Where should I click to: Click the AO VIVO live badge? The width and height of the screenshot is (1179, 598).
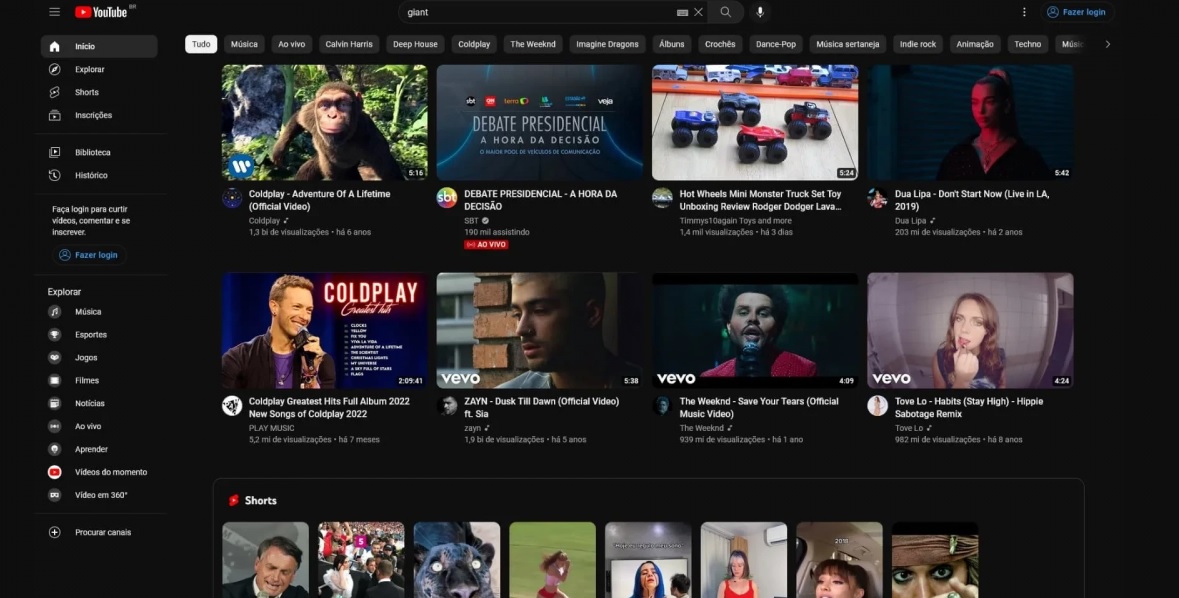tap(486, 244)
